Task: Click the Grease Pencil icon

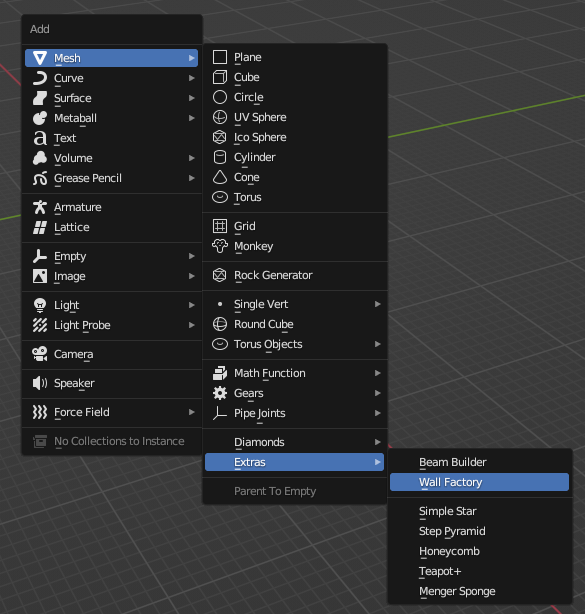Action: pyautogui.click(x=40, y=178)
